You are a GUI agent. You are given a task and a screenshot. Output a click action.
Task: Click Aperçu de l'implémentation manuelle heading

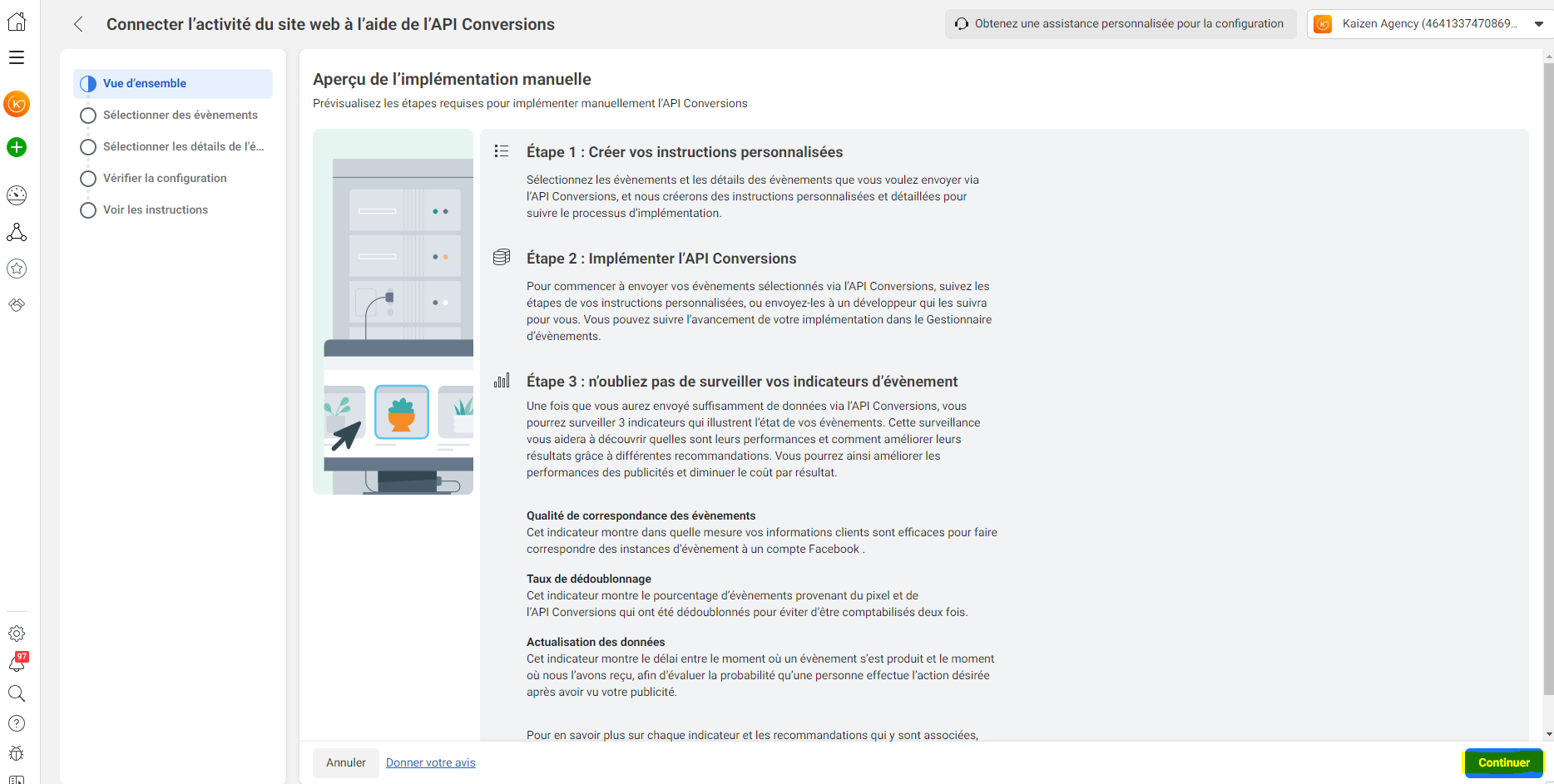452,79
